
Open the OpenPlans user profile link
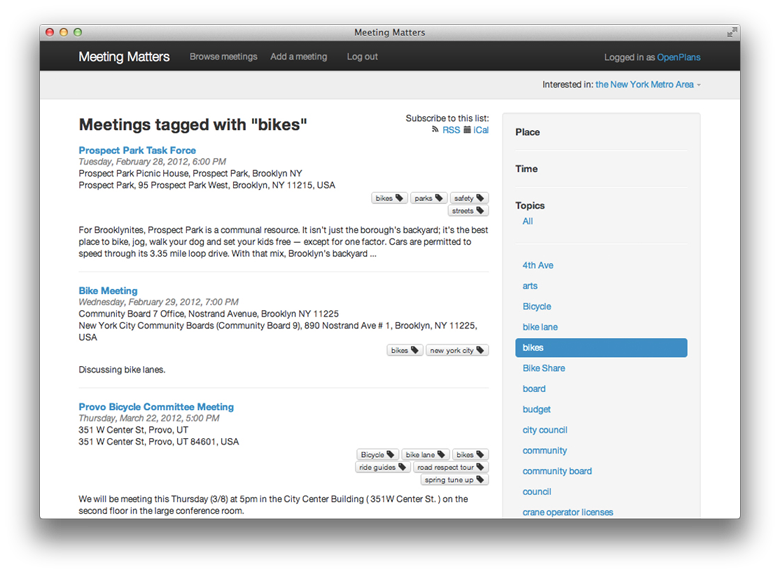point(679,57)
